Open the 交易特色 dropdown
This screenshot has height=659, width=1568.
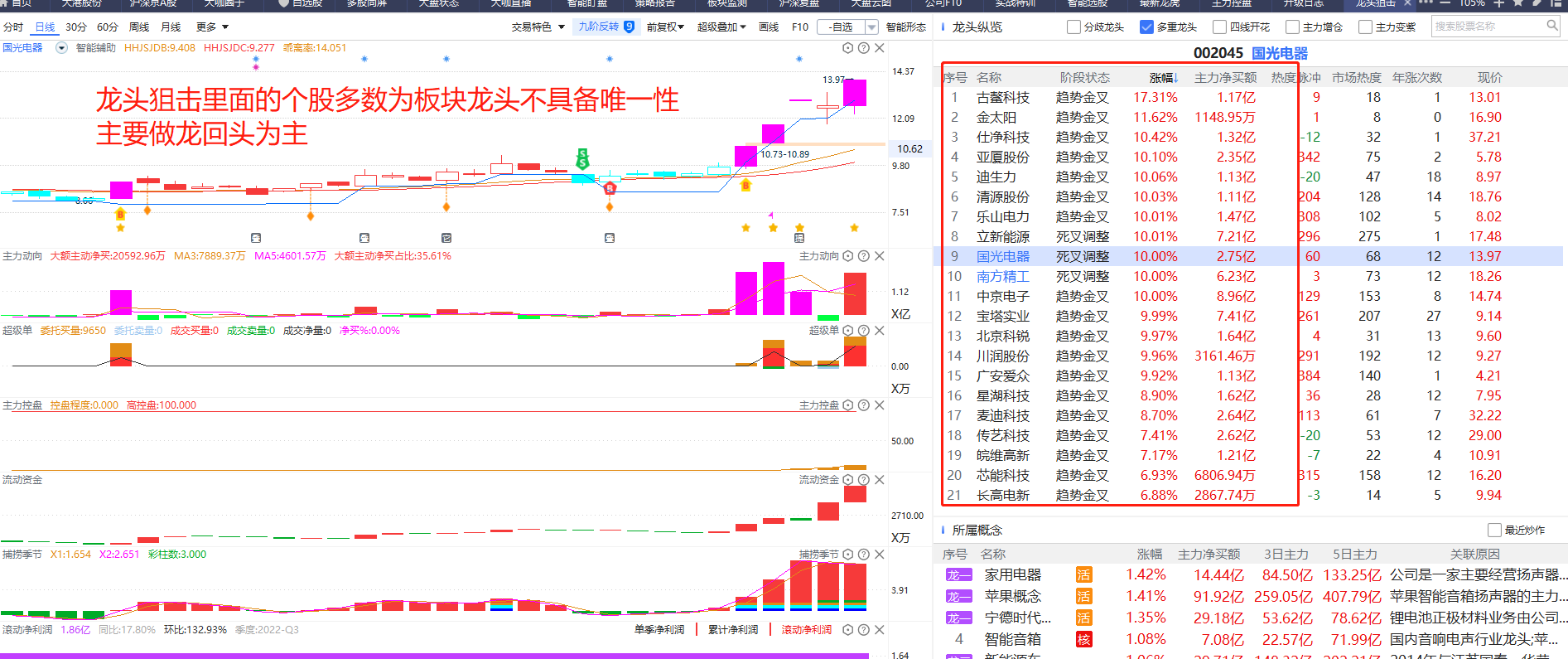(x=538, y=27)
